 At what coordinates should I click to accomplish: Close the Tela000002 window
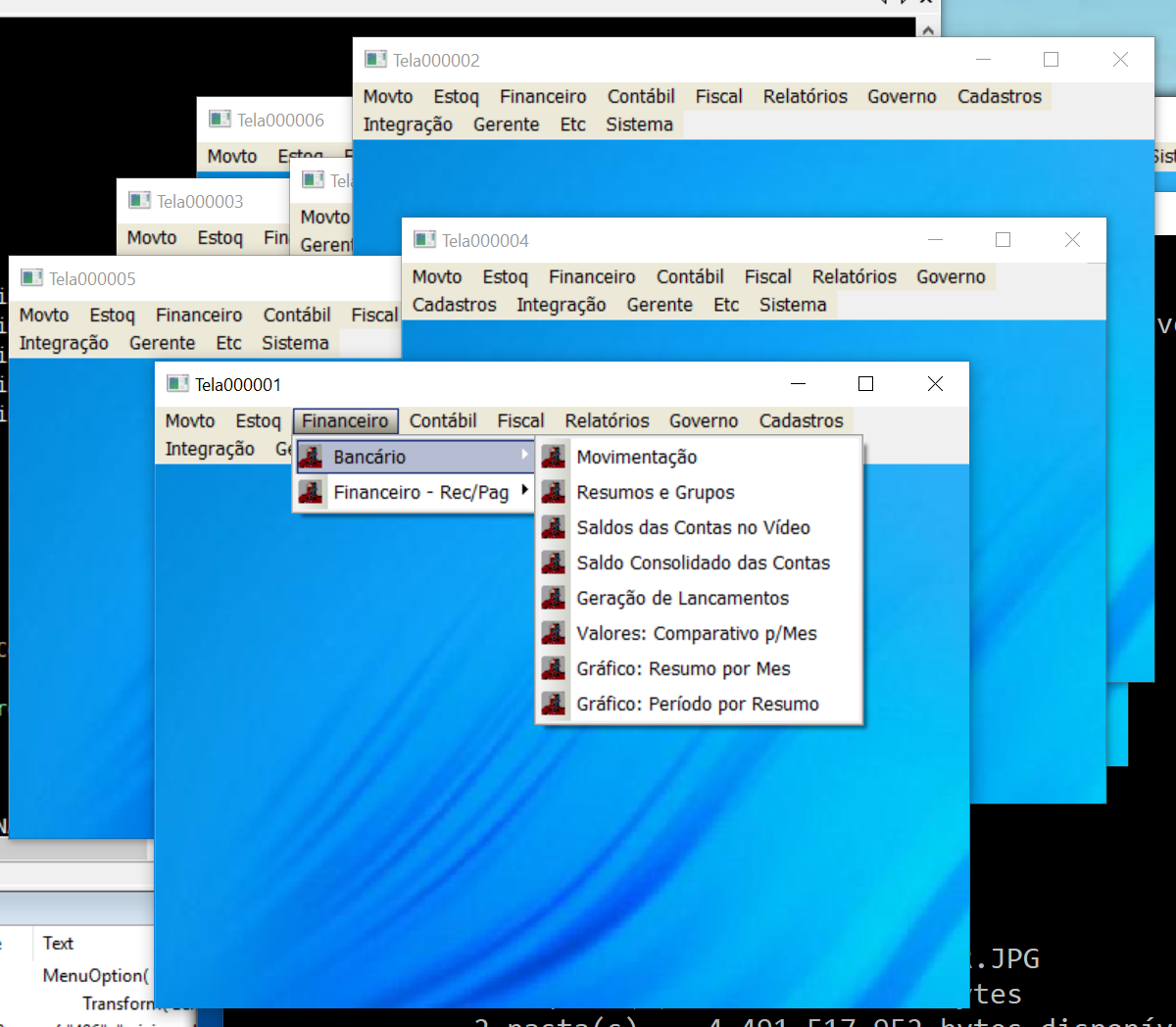coord(1120,59)
